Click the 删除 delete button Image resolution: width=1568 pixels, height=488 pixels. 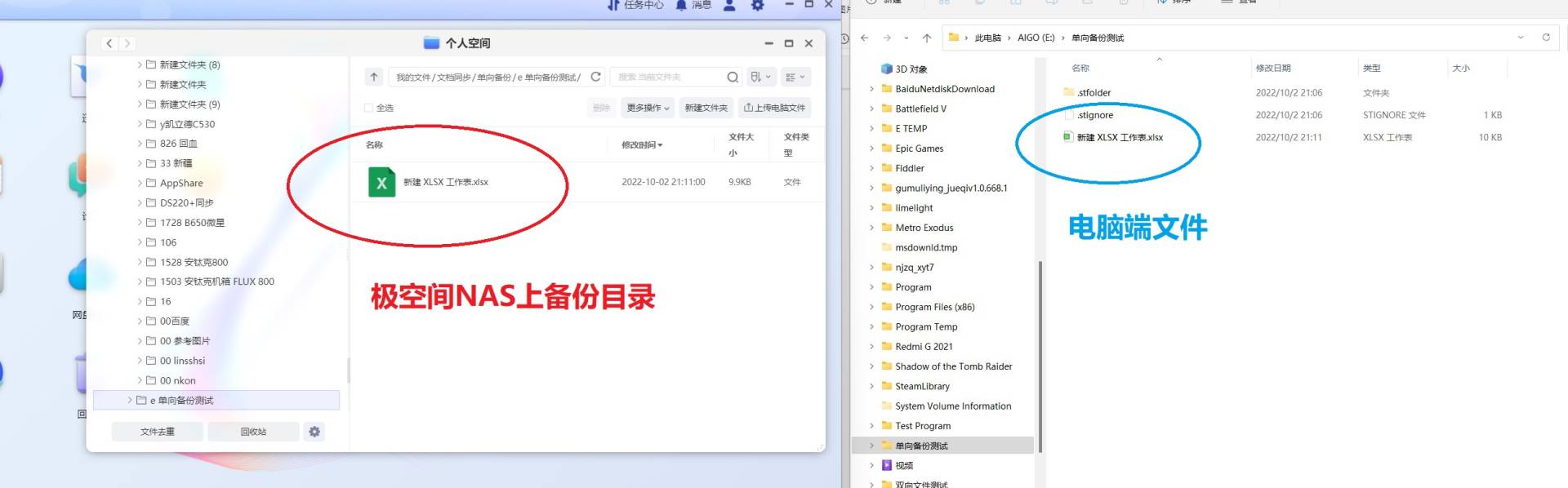pos(602,108)
